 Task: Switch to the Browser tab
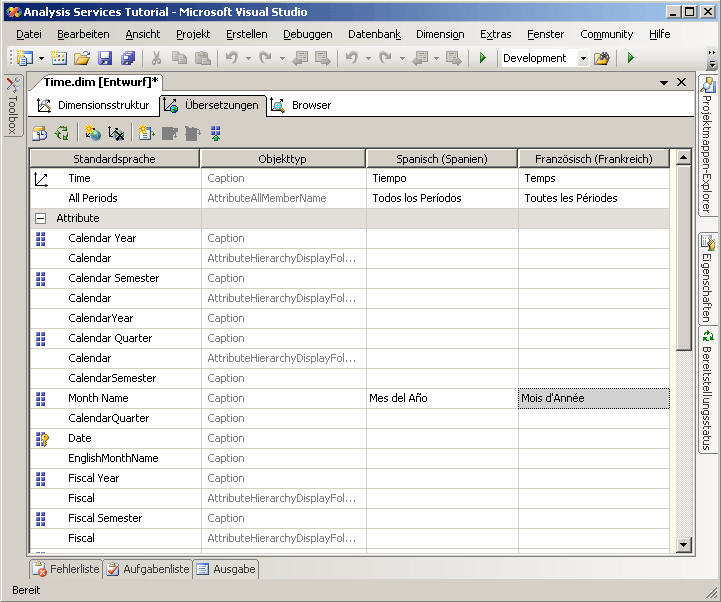tap(301, 105)
